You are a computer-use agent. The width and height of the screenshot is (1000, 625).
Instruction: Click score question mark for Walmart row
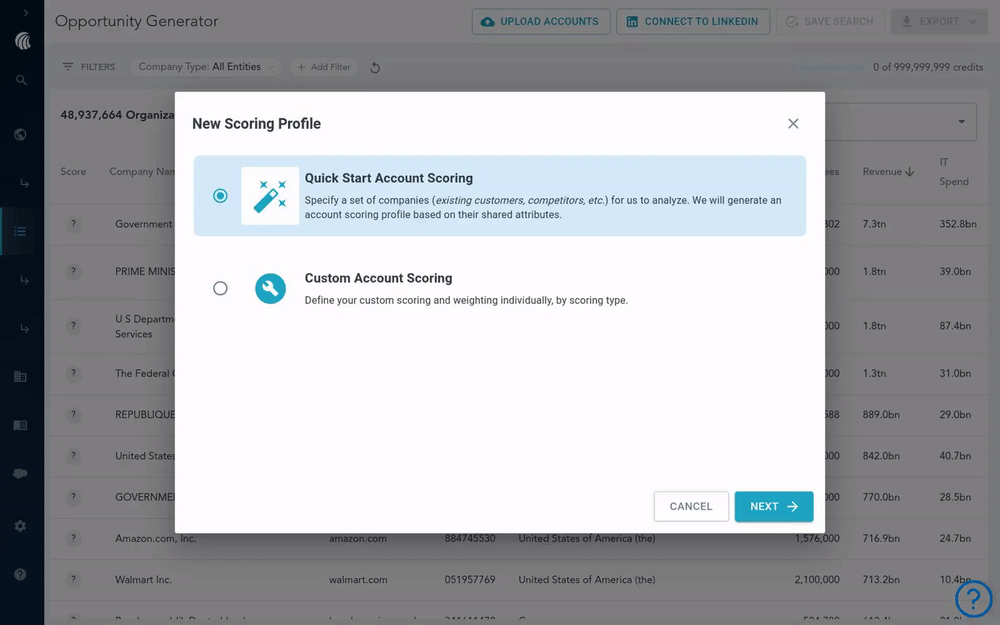point(73,580)
